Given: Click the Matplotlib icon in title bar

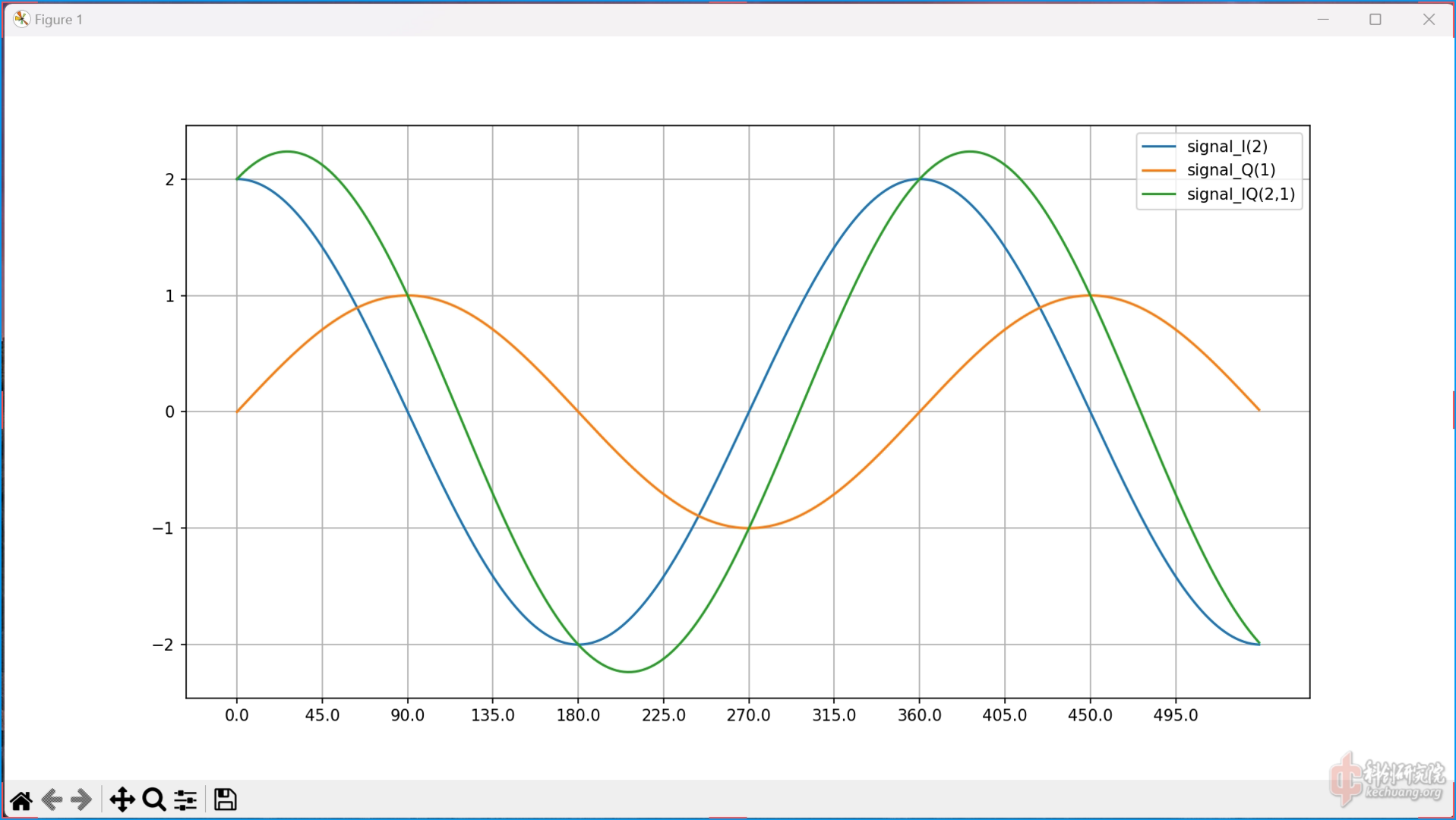Looking at the screenshot, I should [21, 19].
